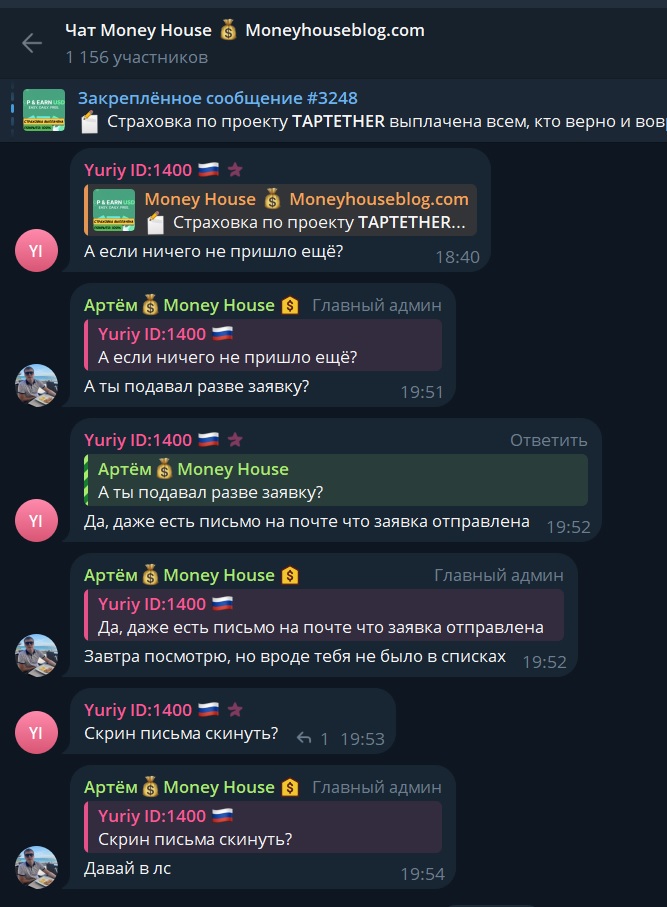The width and height of the screenshot is (667, 907).
Task: Show the 1 156 участников member list
Action: [x=137, y=57]
